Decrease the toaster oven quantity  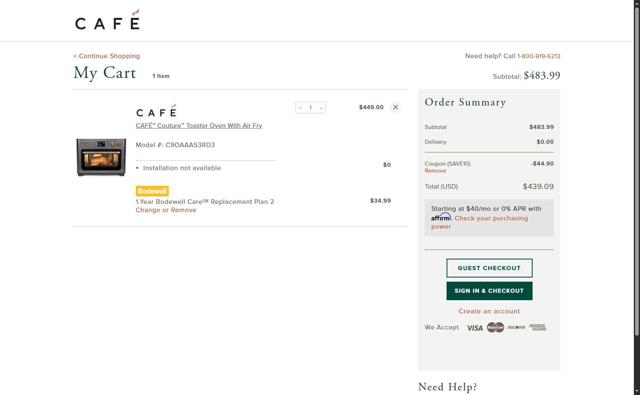(300, 107)
